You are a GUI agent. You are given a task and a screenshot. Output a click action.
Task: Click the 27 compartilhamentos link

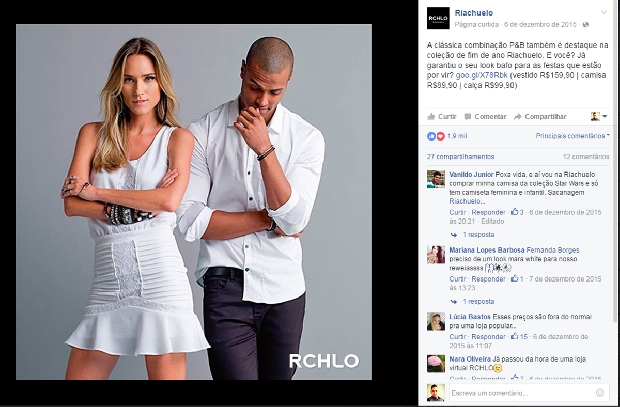tap(460, 157)
